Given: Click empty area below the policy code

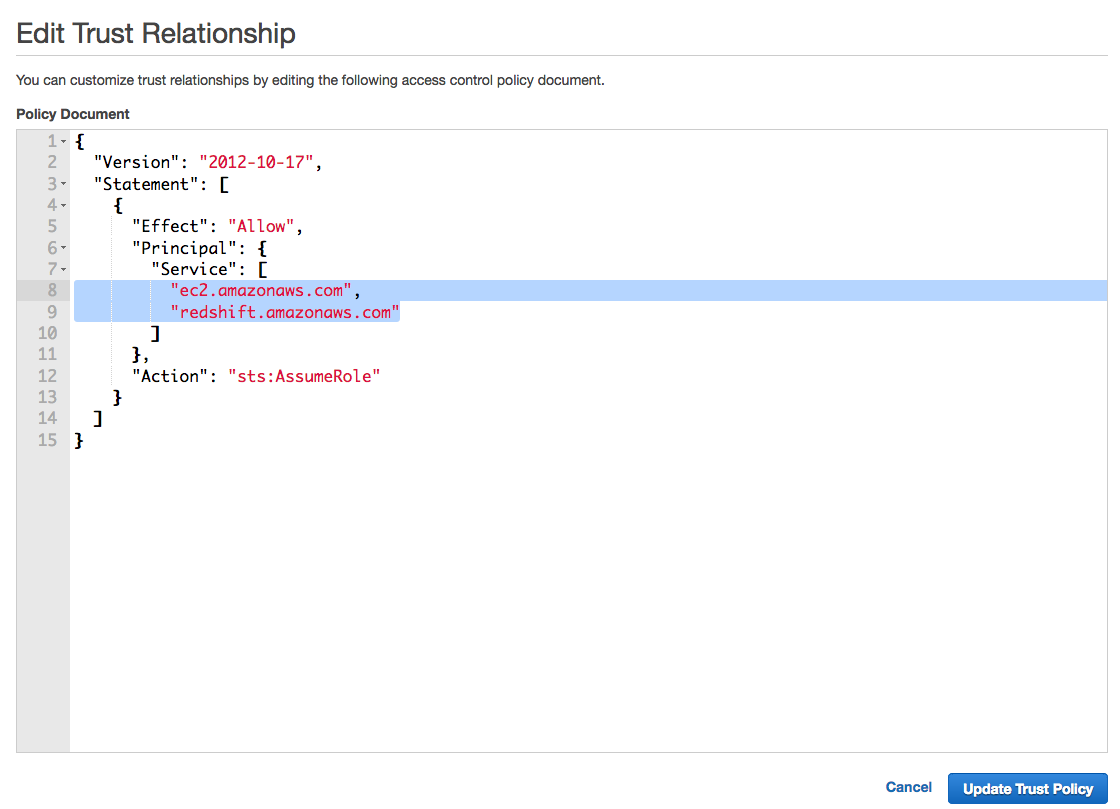Looking at the screenshot, I should click(x=588, y=600).
